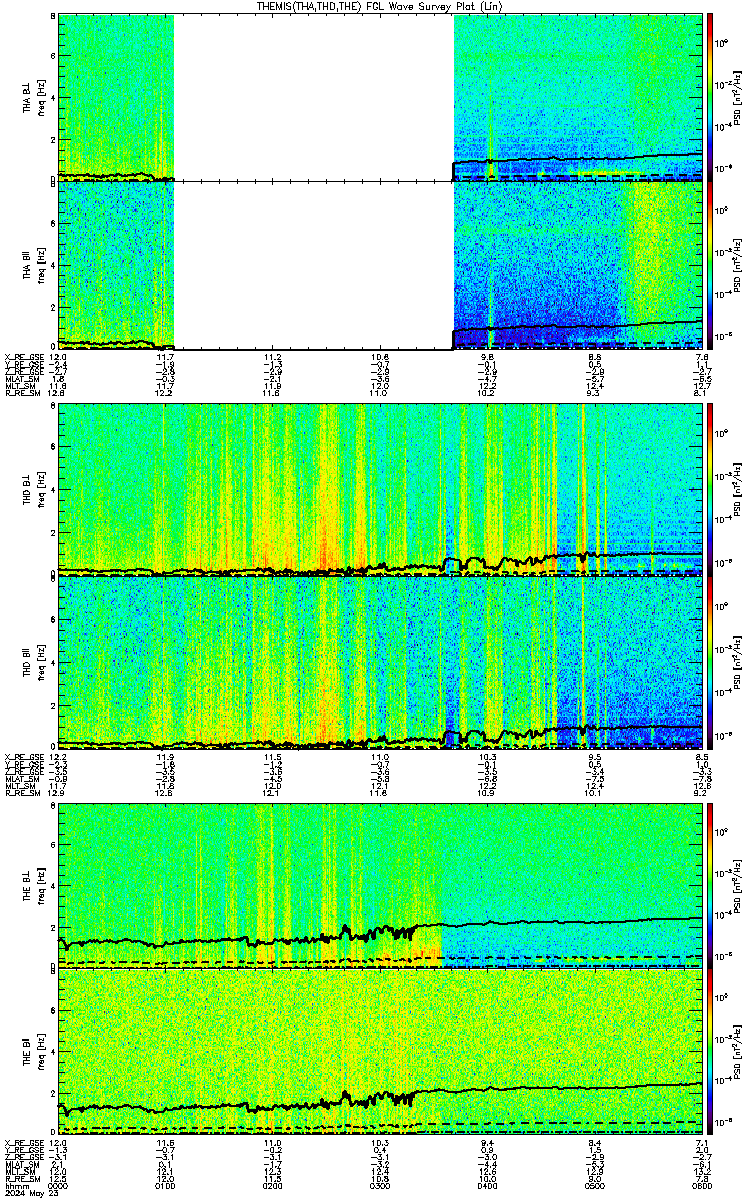Click the PSD color bar beside THA B⊥

710,97
